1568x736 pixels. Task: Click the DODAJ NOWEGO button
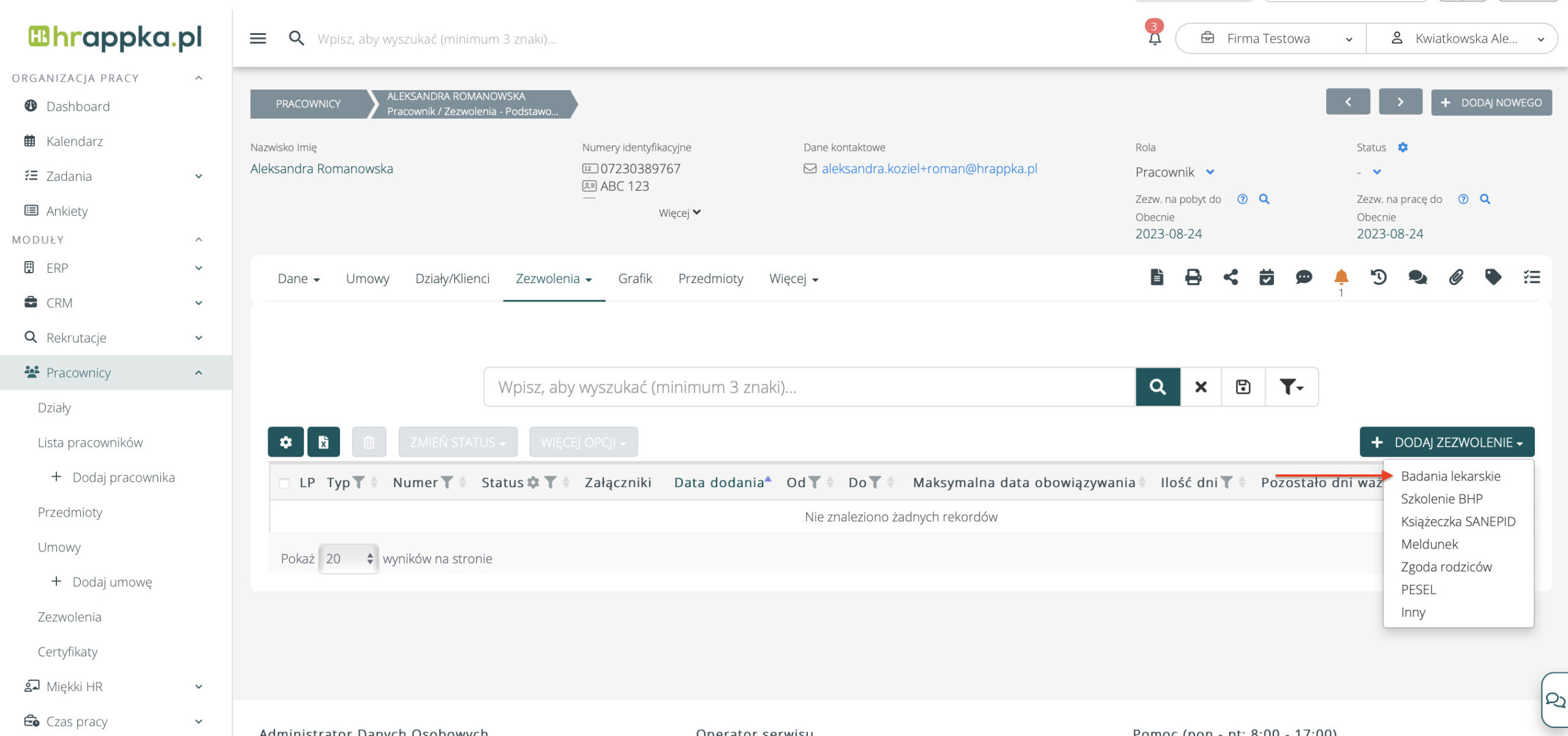[1491, 102]
